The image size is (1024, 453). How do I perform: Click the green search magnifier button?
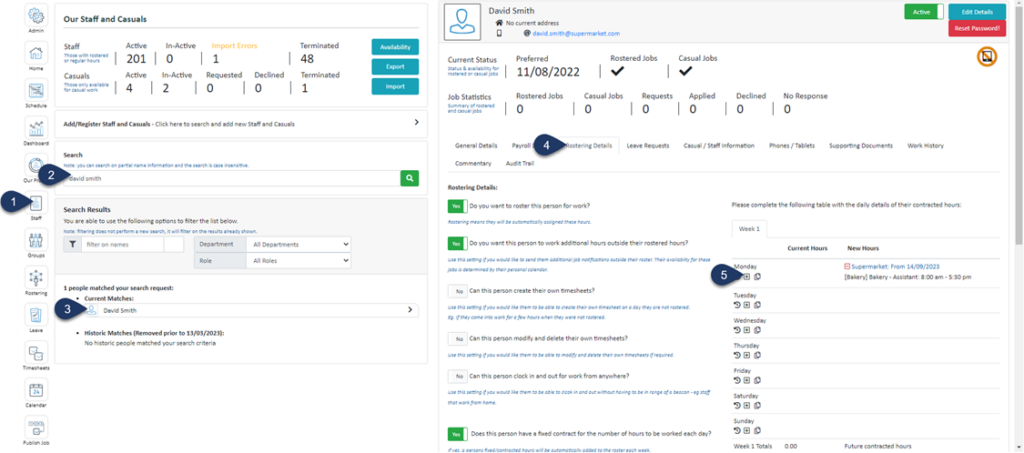point(409,178)
